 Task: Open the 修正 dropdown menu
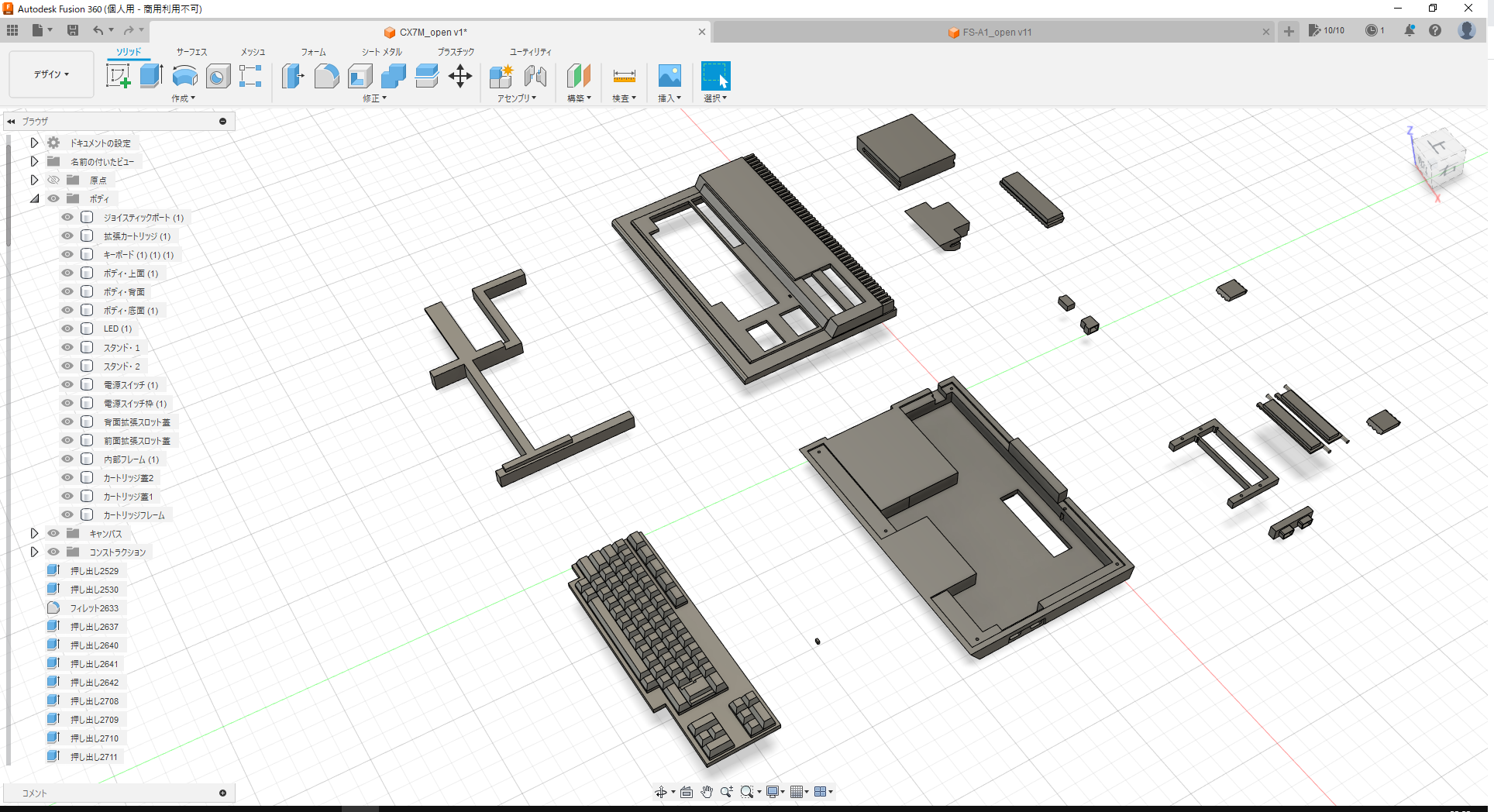pyautogui.click(x=374, y=98)
